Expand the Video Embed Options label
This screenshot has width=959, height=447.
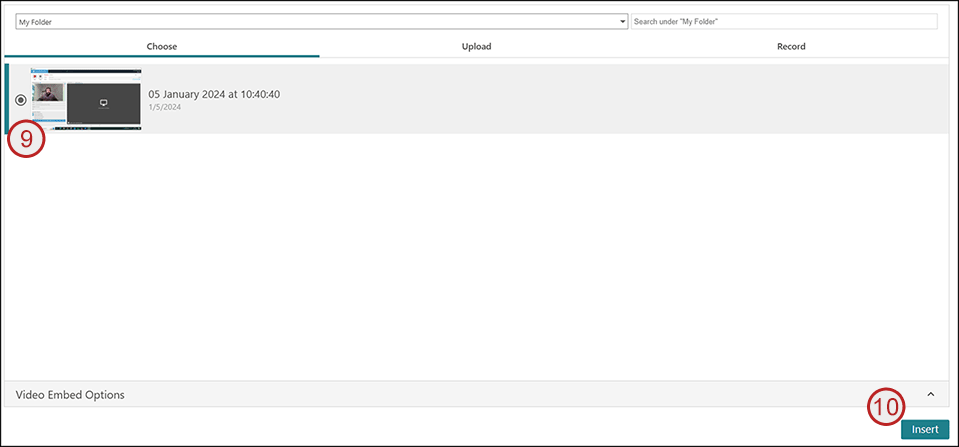tap(70, 394)
